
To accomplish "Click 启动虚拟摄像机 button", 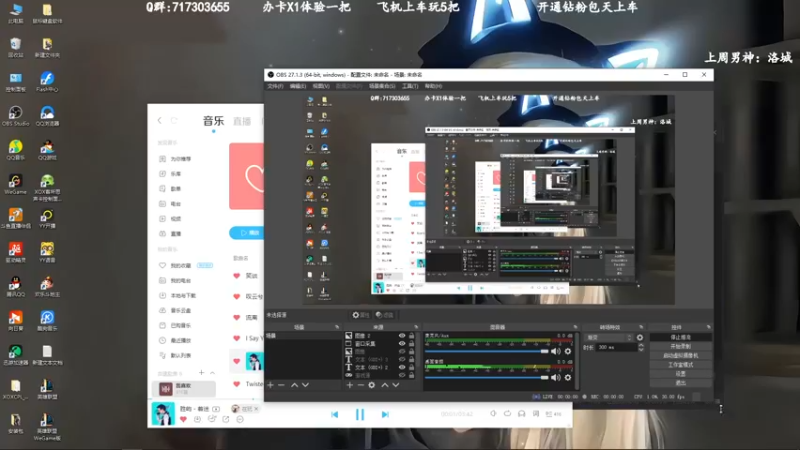I will pos(681,356).
